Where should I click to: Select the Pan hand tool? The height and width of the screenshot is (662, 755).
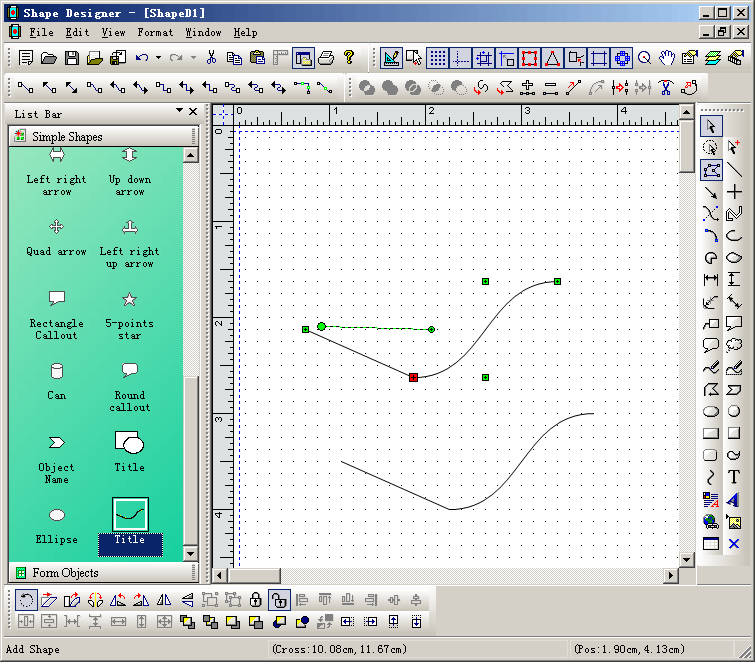667,58
